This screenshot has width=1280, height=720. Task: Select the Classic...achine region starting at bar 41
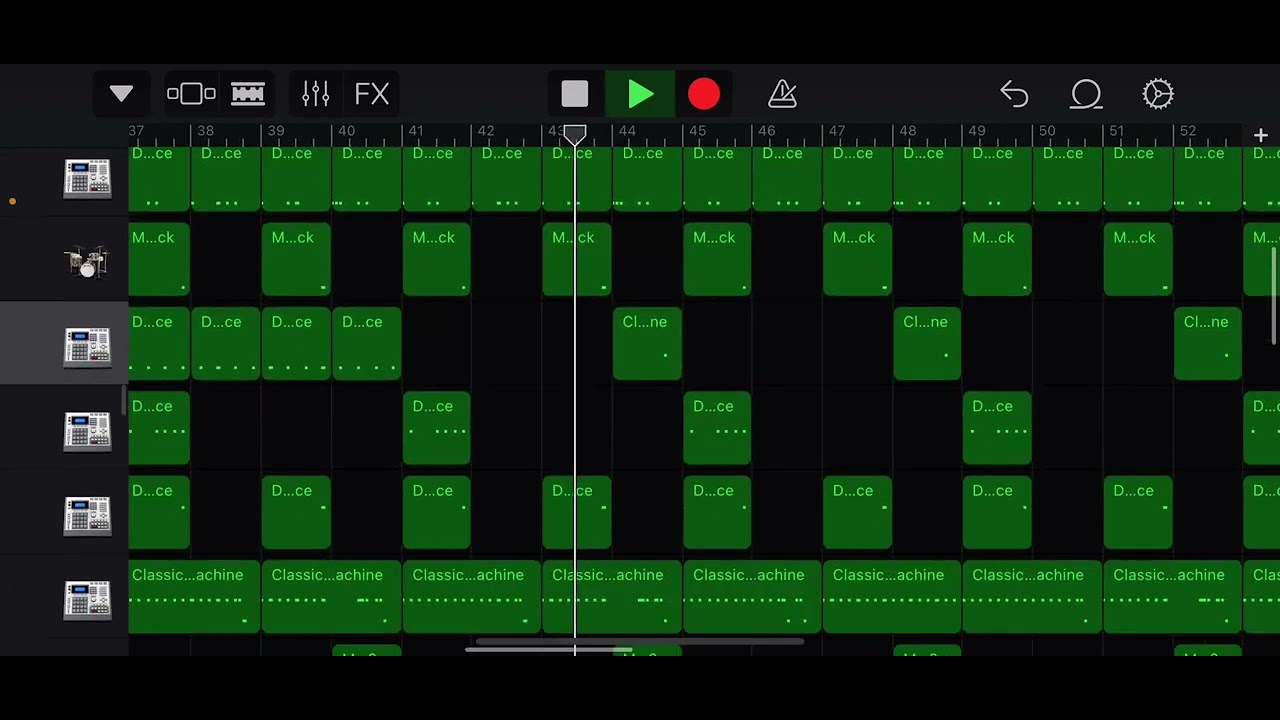point(472,599)
